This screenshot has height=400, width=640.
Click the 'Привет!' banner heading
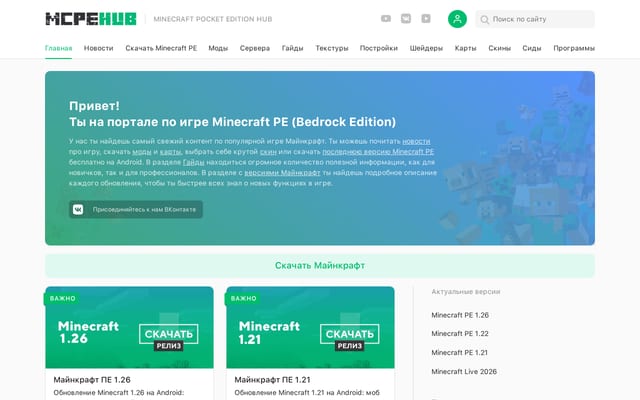94,106
